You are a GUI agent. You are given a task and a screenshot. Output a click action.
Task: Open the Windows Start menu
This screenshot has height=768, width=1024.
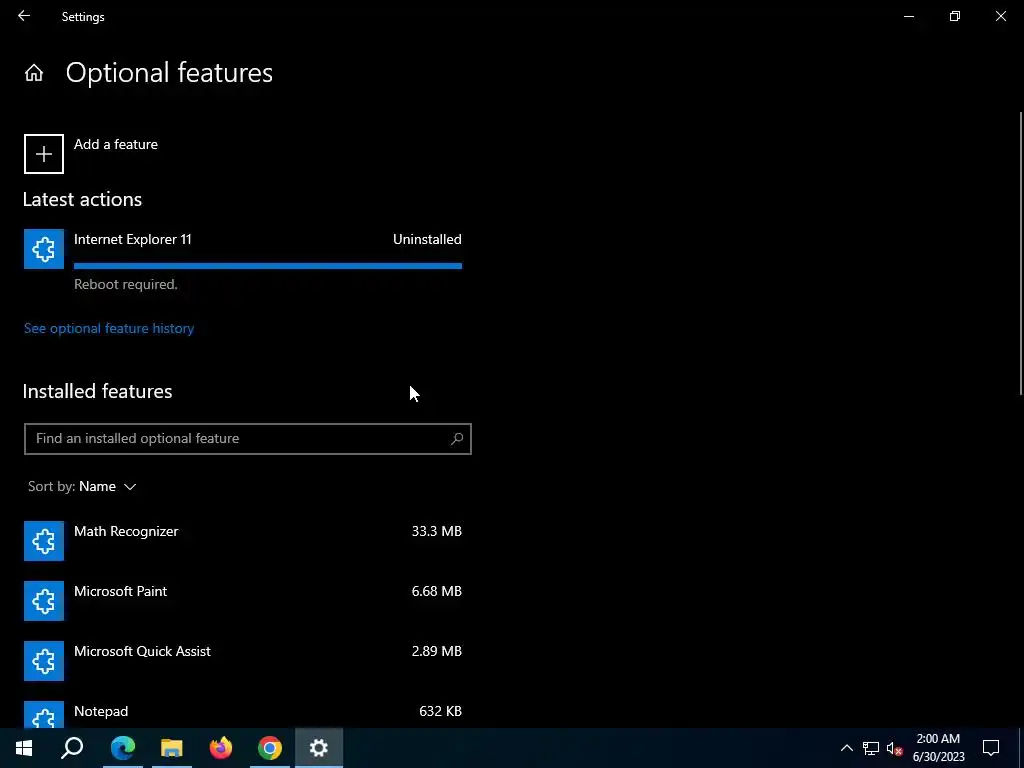tap(24, 748)
